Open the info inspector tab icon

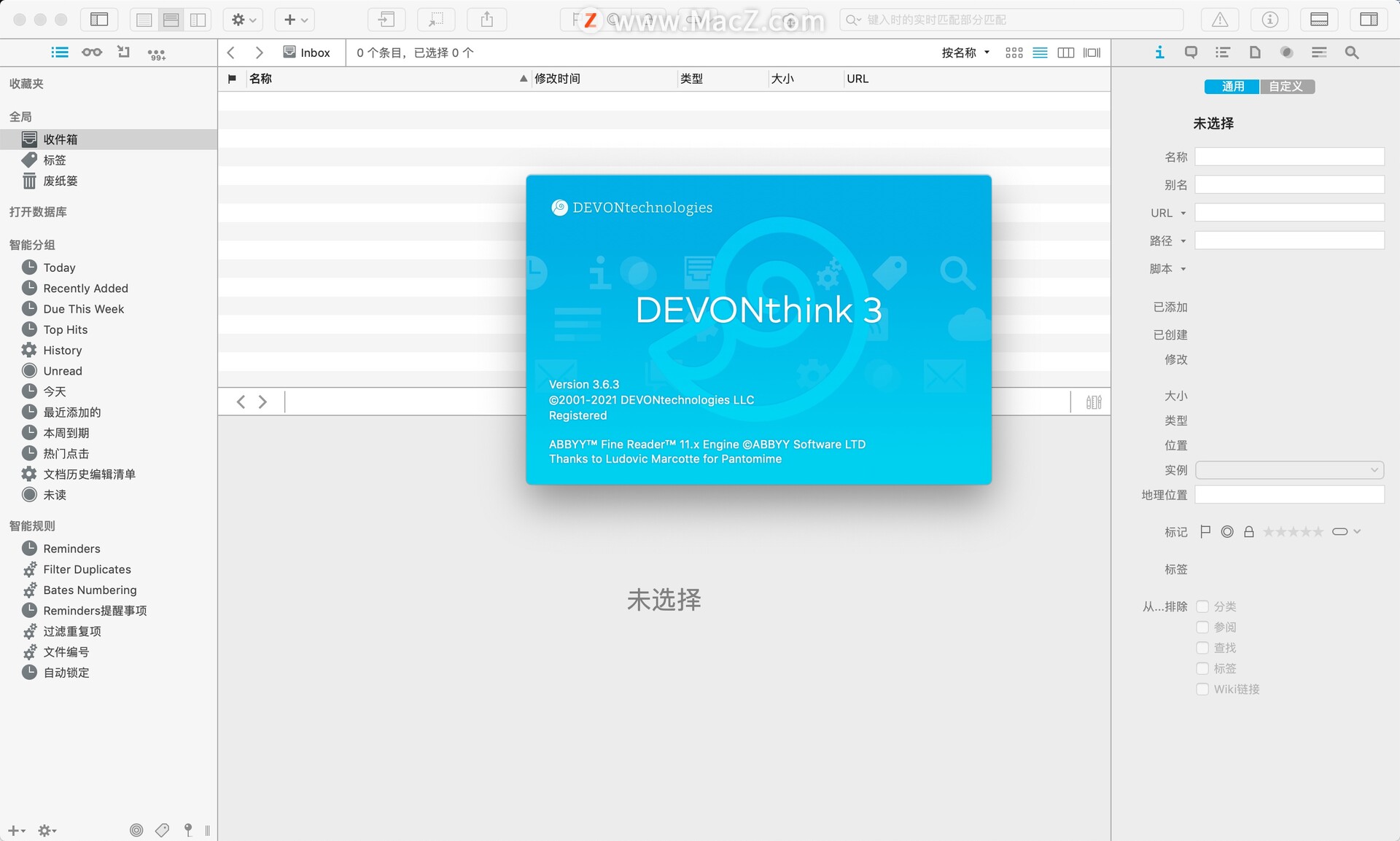1159,52
